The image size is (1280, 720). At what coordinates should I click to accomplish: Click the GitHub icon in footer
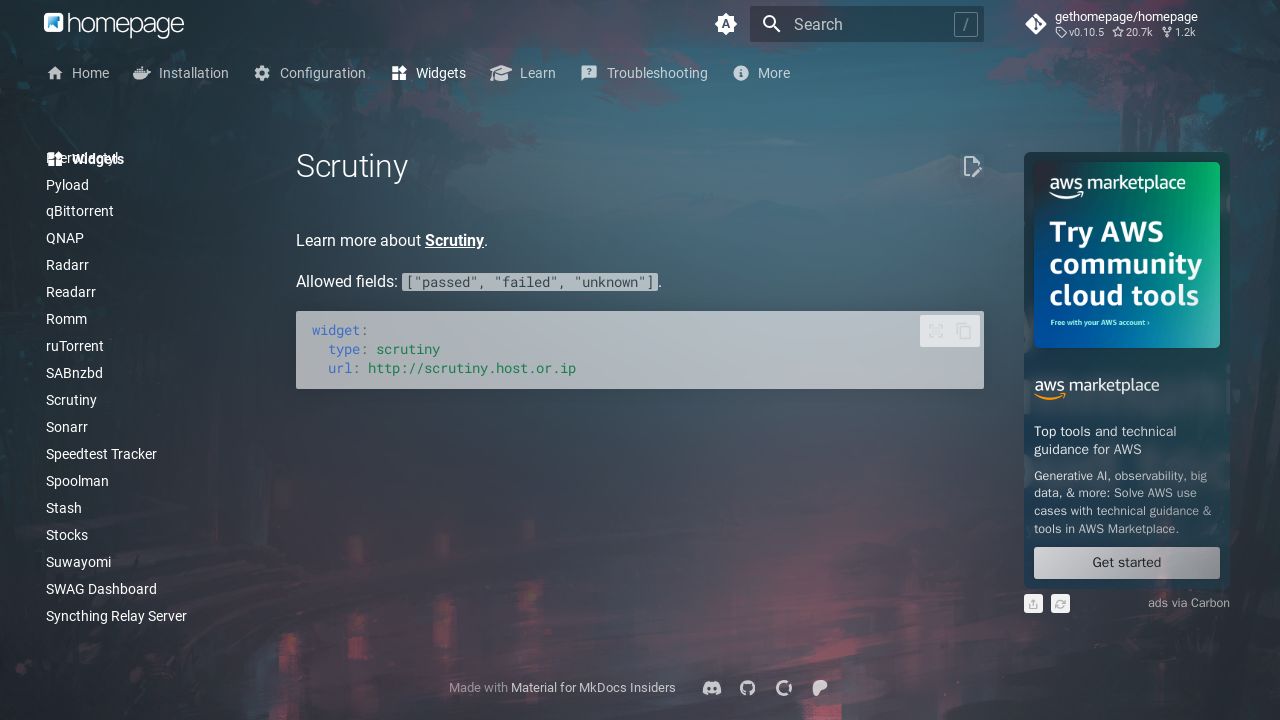click(x=748, y=688)
